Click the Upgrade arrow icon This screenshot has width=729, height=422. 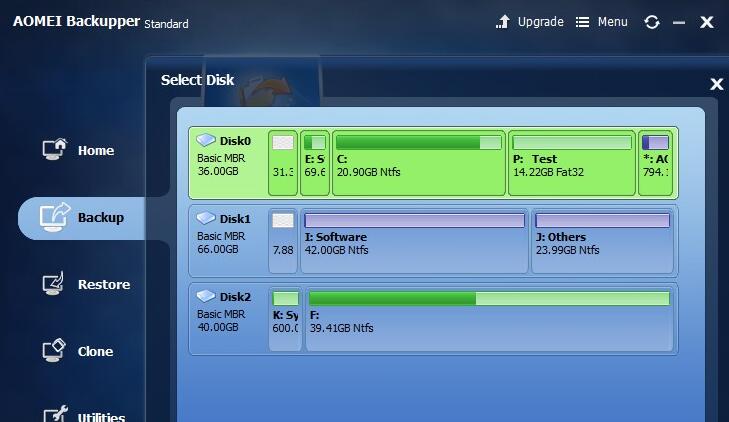click(x=503, y=22)
